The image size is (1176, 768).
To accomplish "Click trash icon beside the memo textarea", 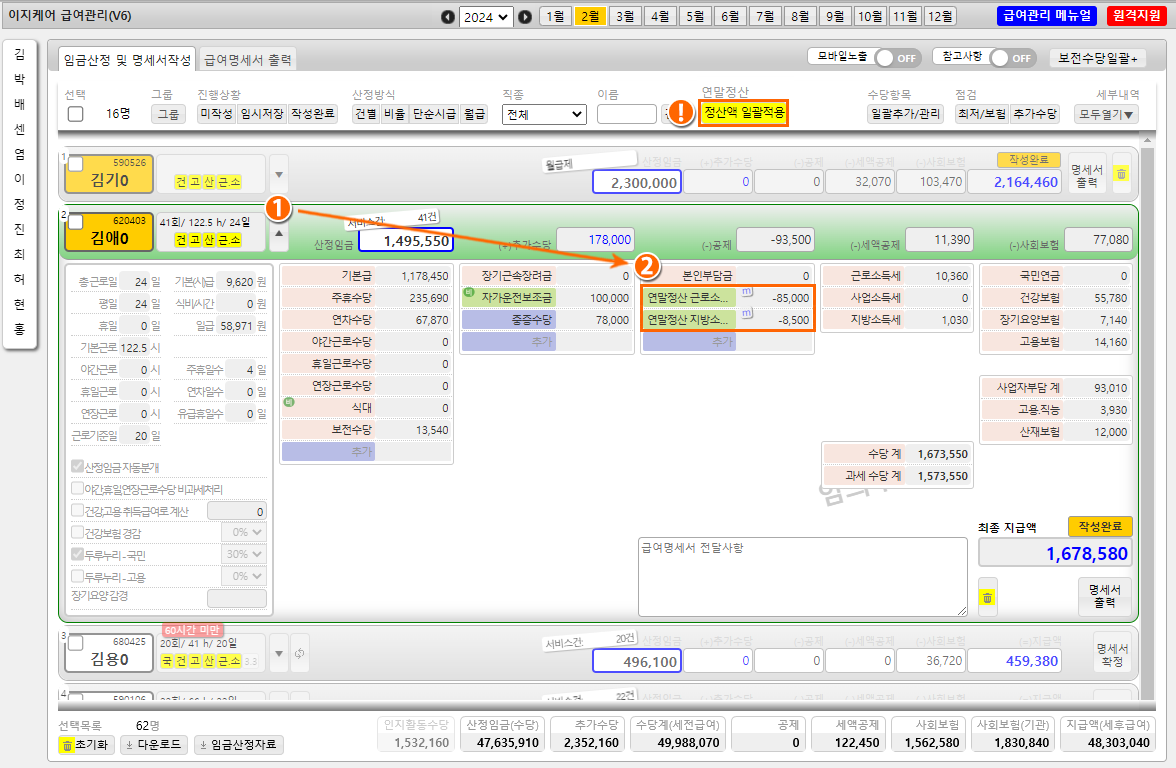I will click(x=987, y=597).
